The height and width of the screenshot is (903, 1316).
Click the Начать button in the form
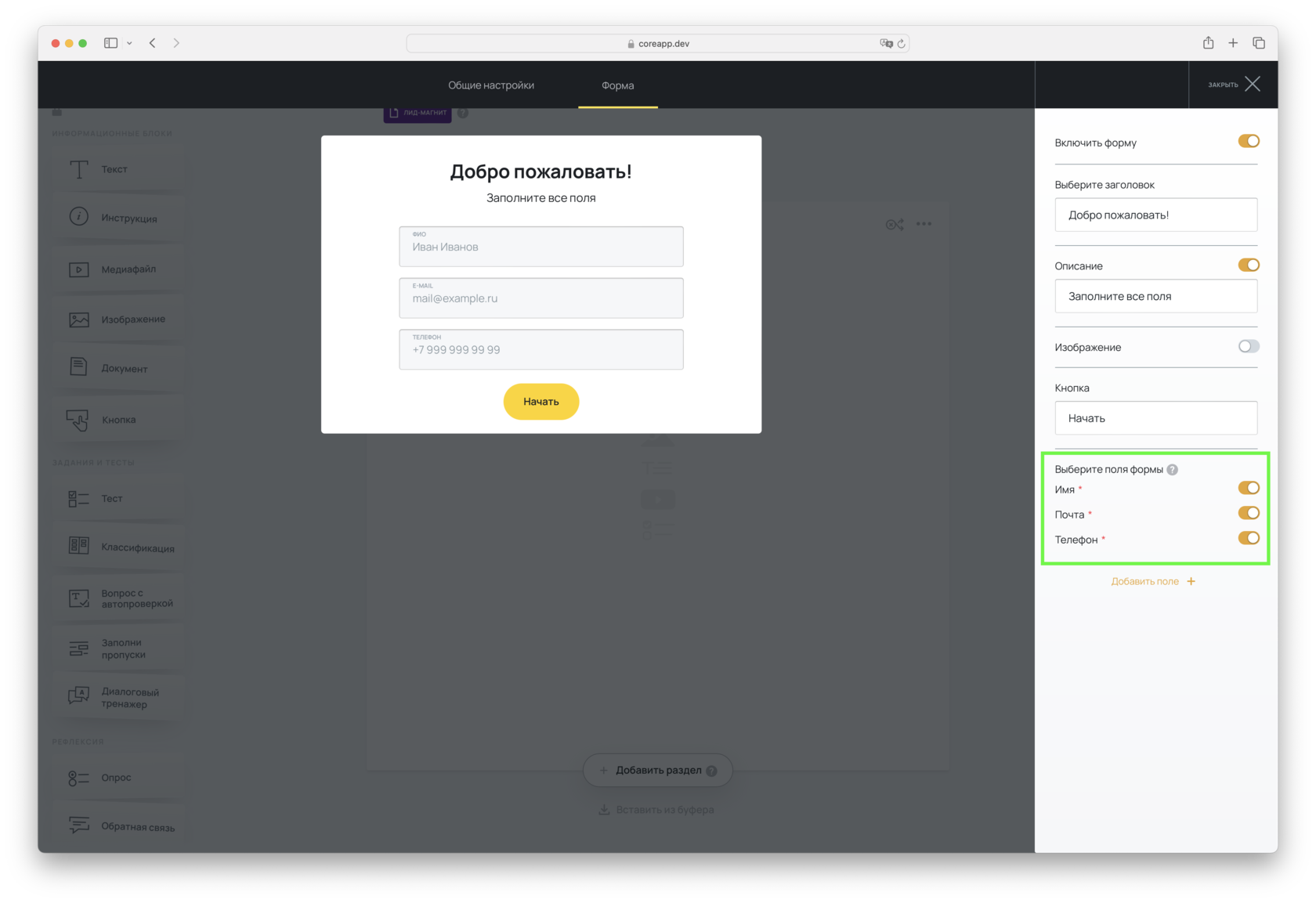[541, 402]
